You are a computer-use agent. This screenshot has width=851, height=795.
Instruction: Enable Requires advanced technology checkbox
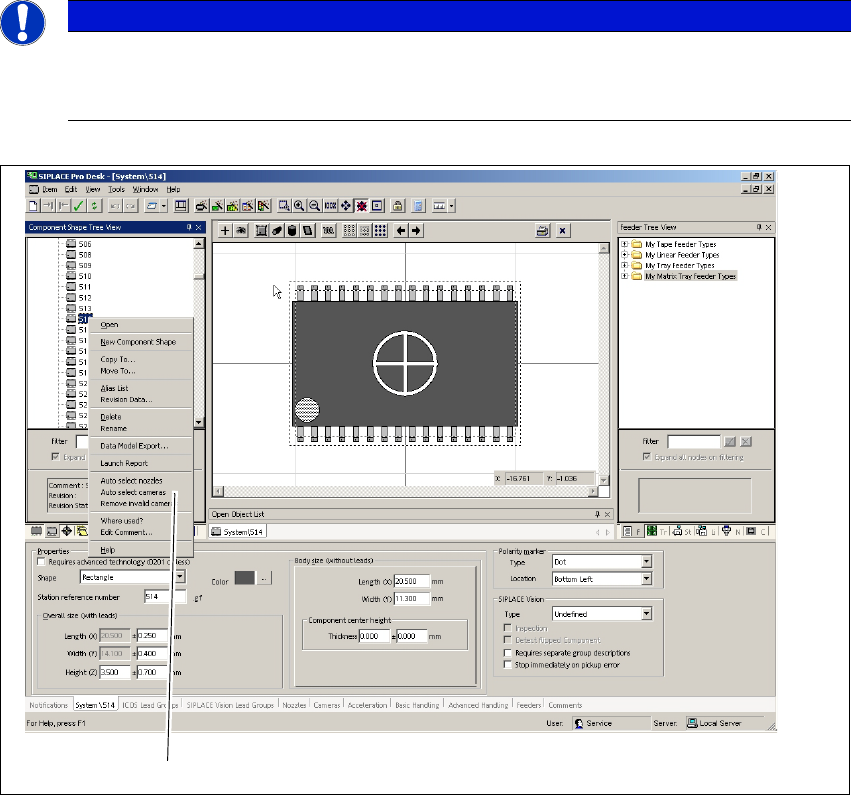point(40,563)
